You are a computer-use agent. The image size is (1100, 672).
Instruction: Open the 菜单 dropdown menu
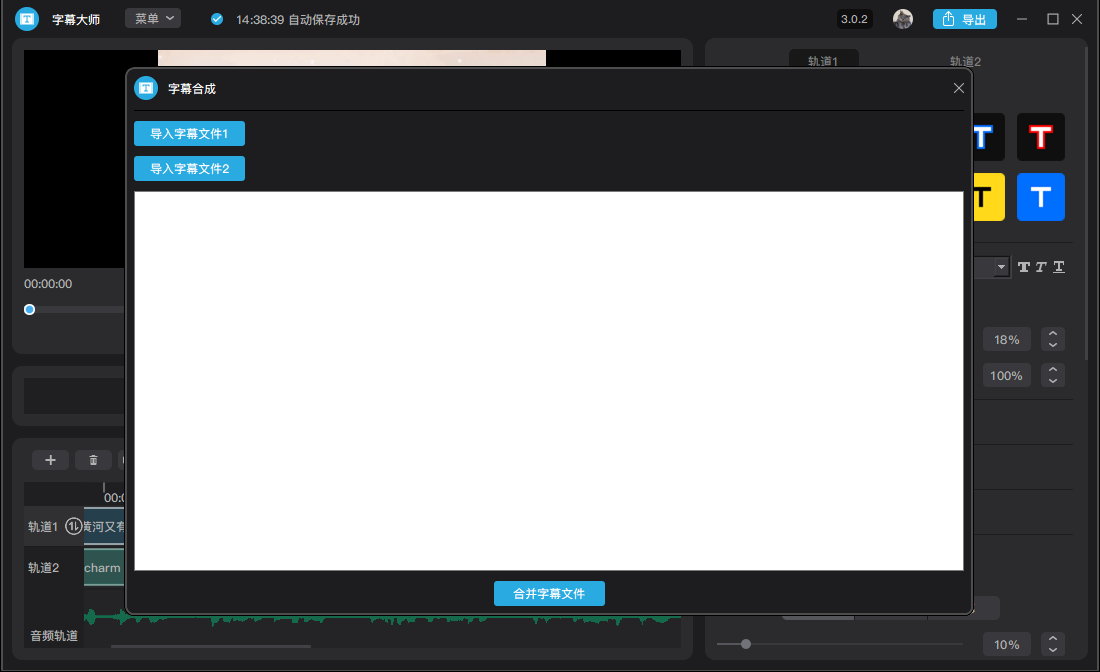(153, 18)
